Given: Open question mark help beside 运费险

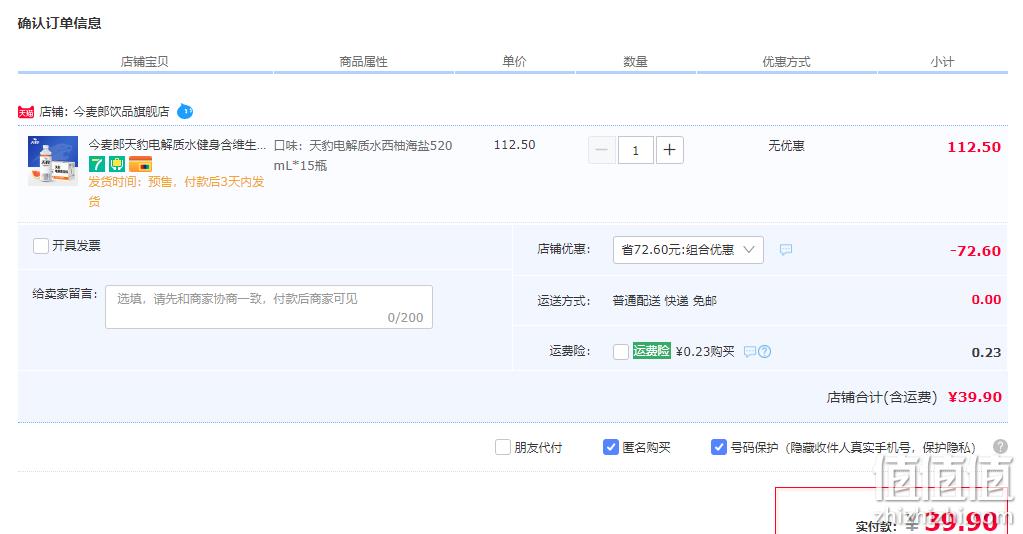Looking at the screenshot, I should click(x=765, y=352).
